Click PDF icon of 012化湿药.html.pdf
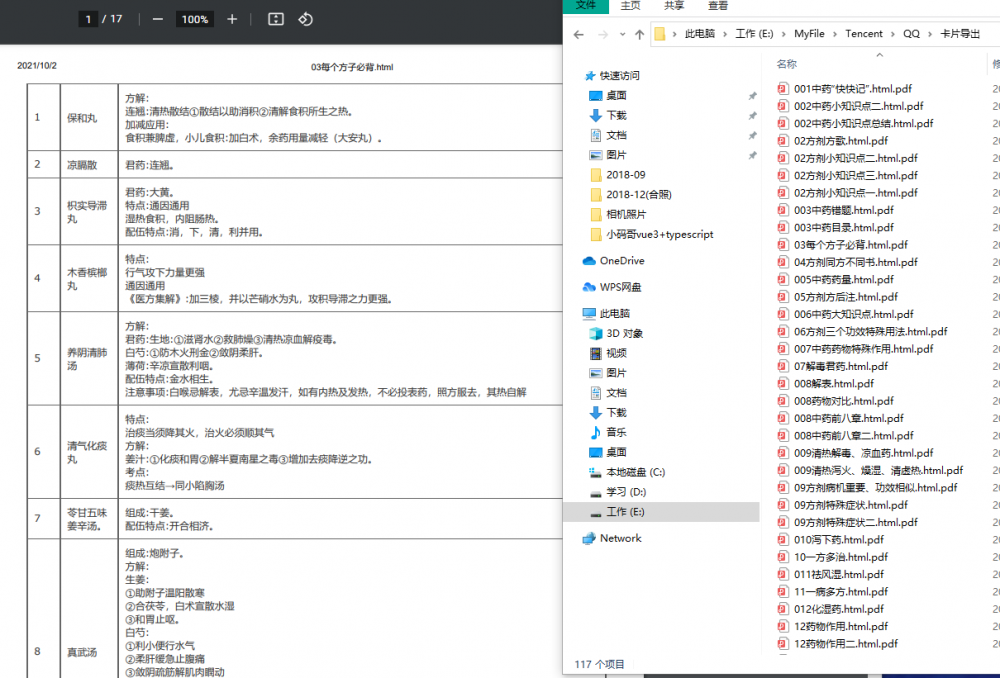The height and width of the screenshot is (678, 1000). 783,609
